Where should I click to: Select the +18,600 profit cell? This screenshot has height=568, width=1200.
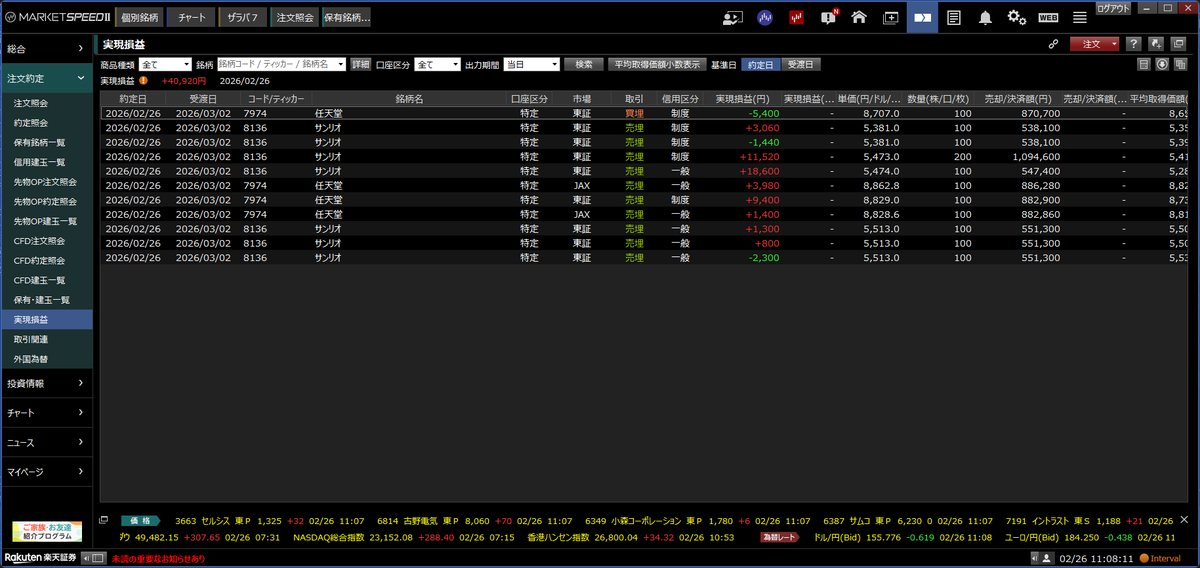[743, 172]
